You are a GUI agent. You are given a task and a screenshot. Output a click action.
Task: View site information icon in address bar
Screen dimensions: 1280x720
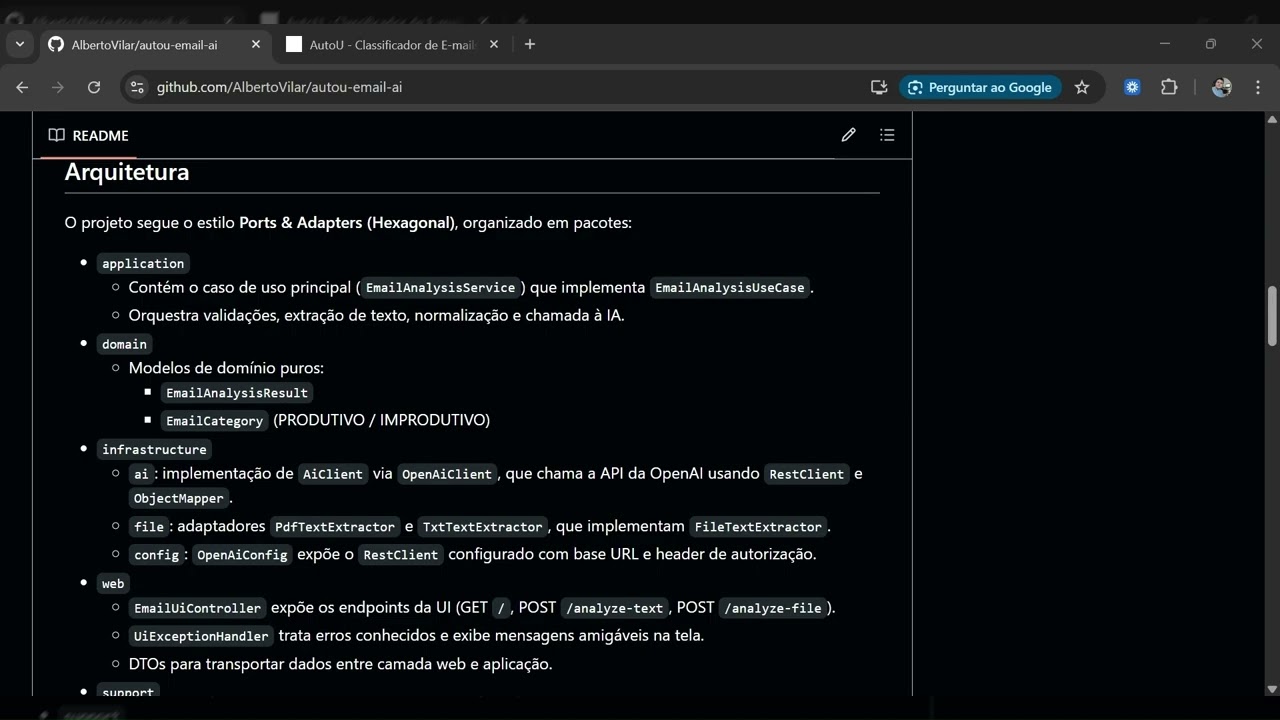tap(138, 87)
